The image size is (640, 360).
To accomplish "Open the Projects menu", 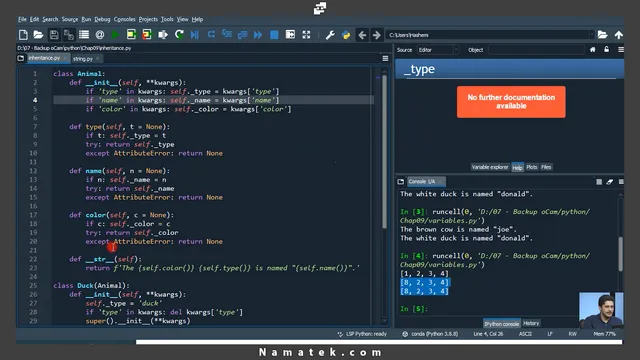I will click(x=148, y=19).
